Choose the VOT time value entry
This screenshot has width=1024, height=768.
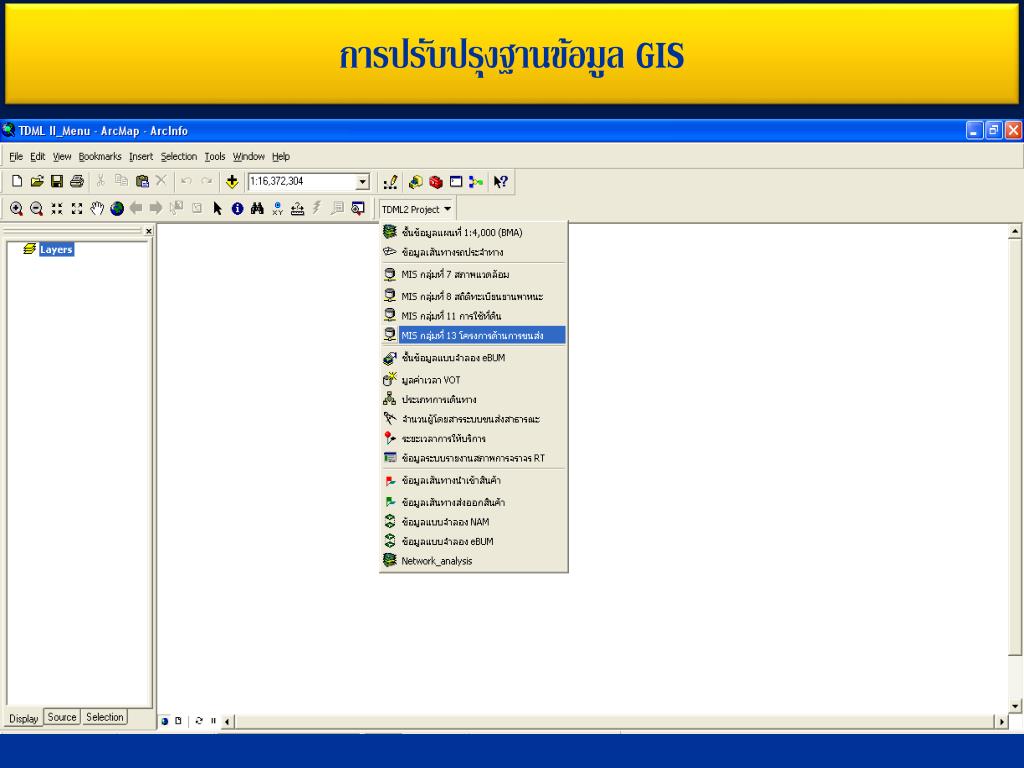coord(473,379)
